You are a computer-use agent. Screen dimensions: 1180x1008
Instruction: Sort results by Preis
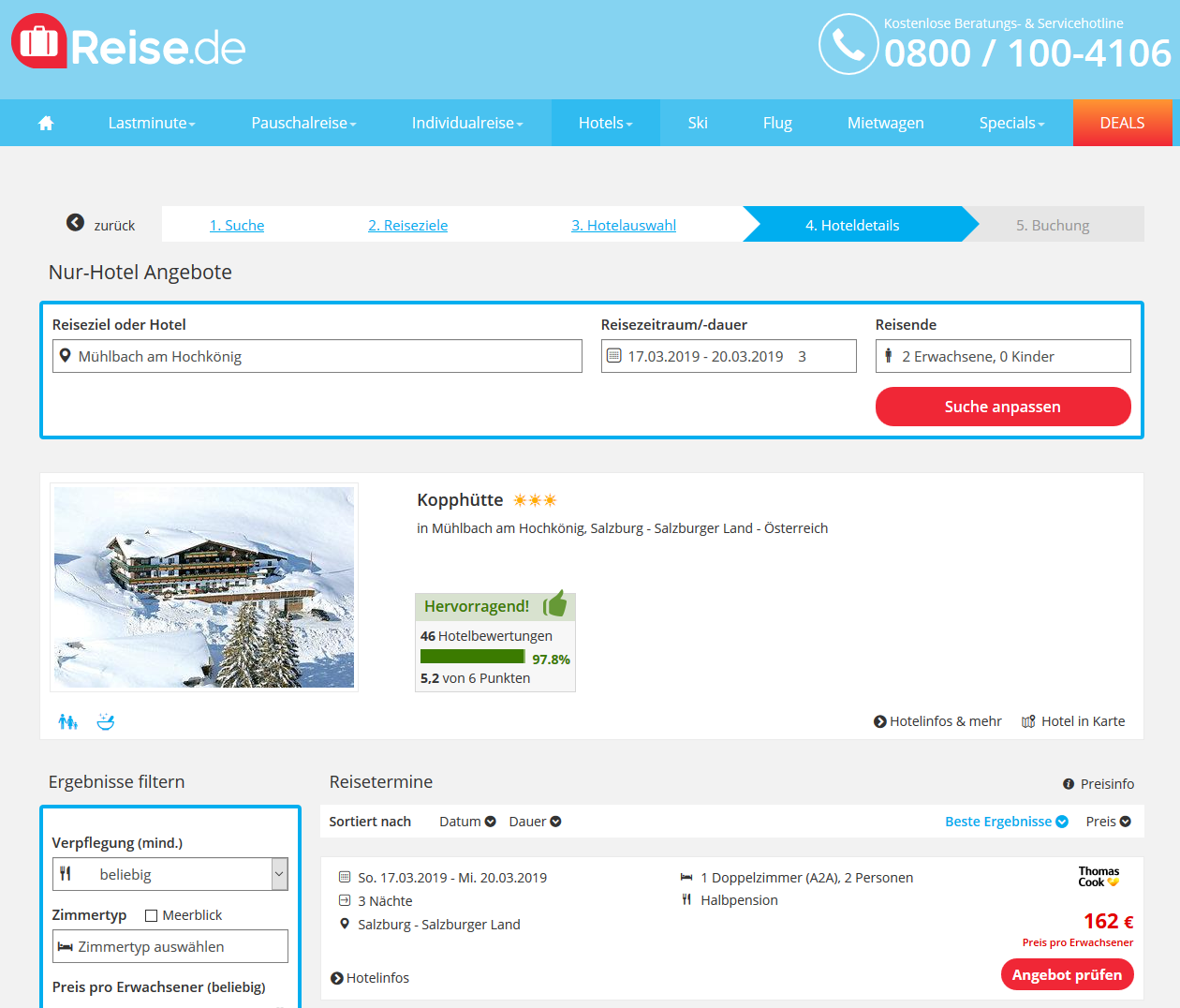coord(1108,822)
